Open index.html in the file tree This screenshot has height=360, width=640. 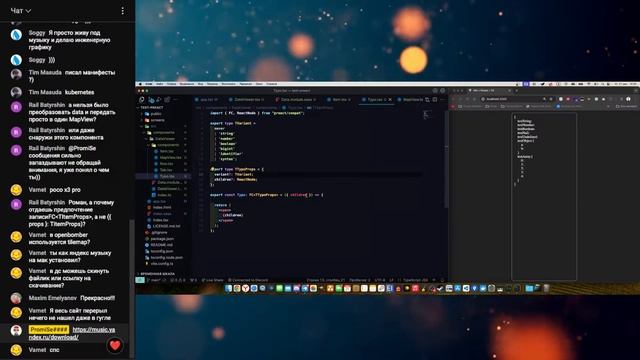point(162,207)
